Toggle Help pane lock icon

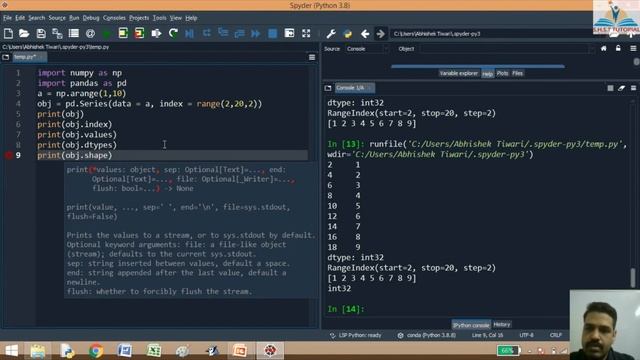618,49
